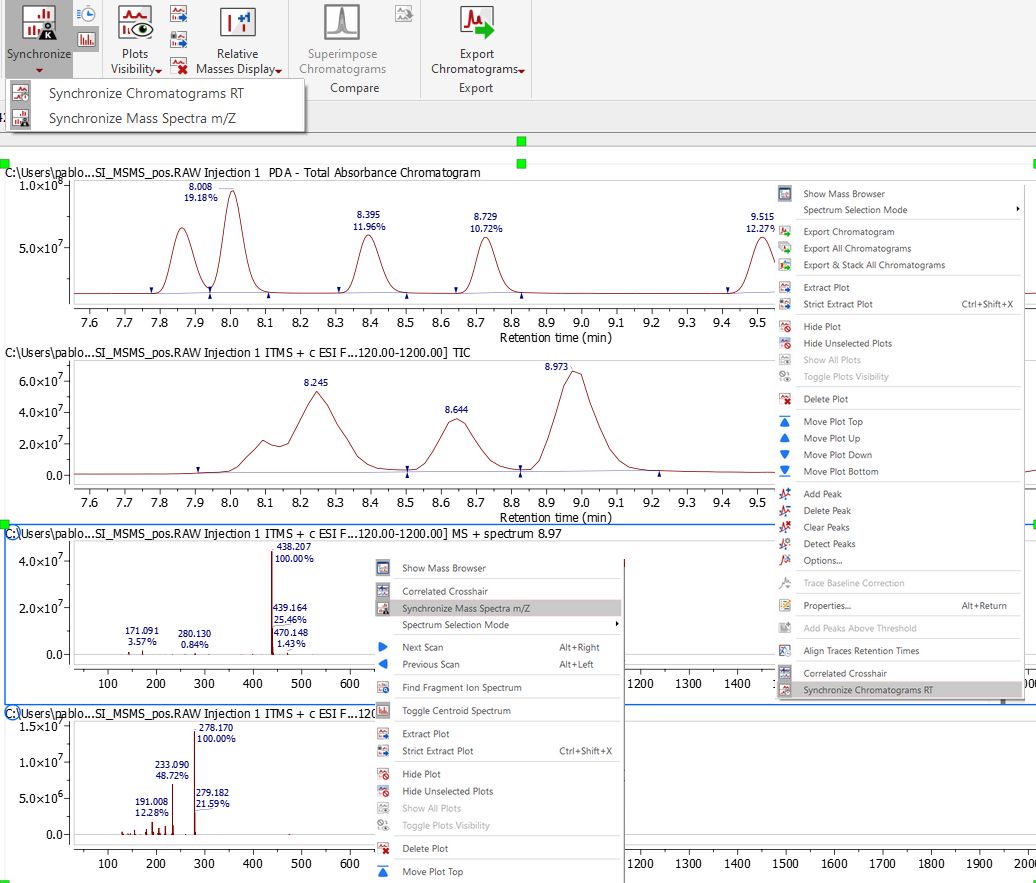
Task: Click Export Chromatogram icon in context menu
Action: (x=785, y=231)
